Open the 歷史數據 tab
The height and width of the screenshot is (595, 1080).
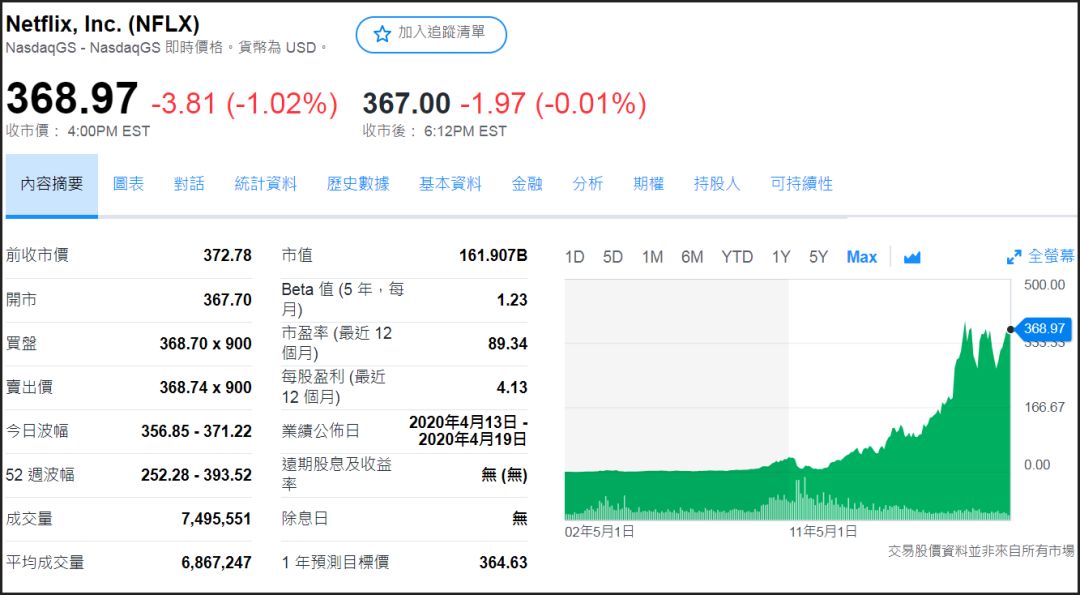[x=358, y=184]
